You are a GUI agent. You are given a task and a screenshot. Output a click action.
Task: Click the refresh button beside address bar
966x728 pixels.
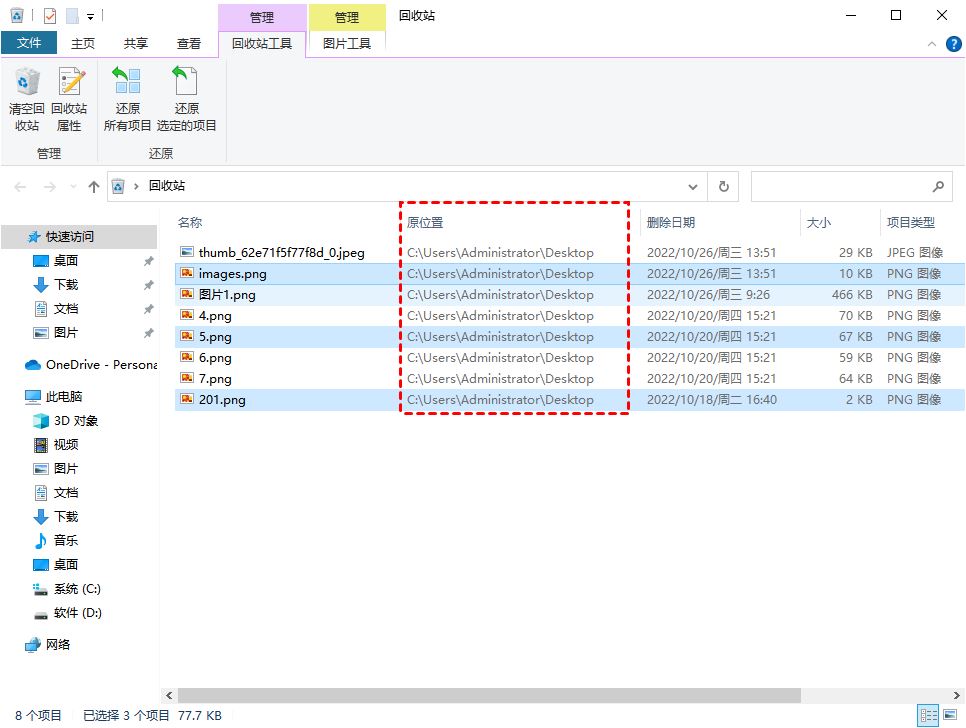click(723, 186)
